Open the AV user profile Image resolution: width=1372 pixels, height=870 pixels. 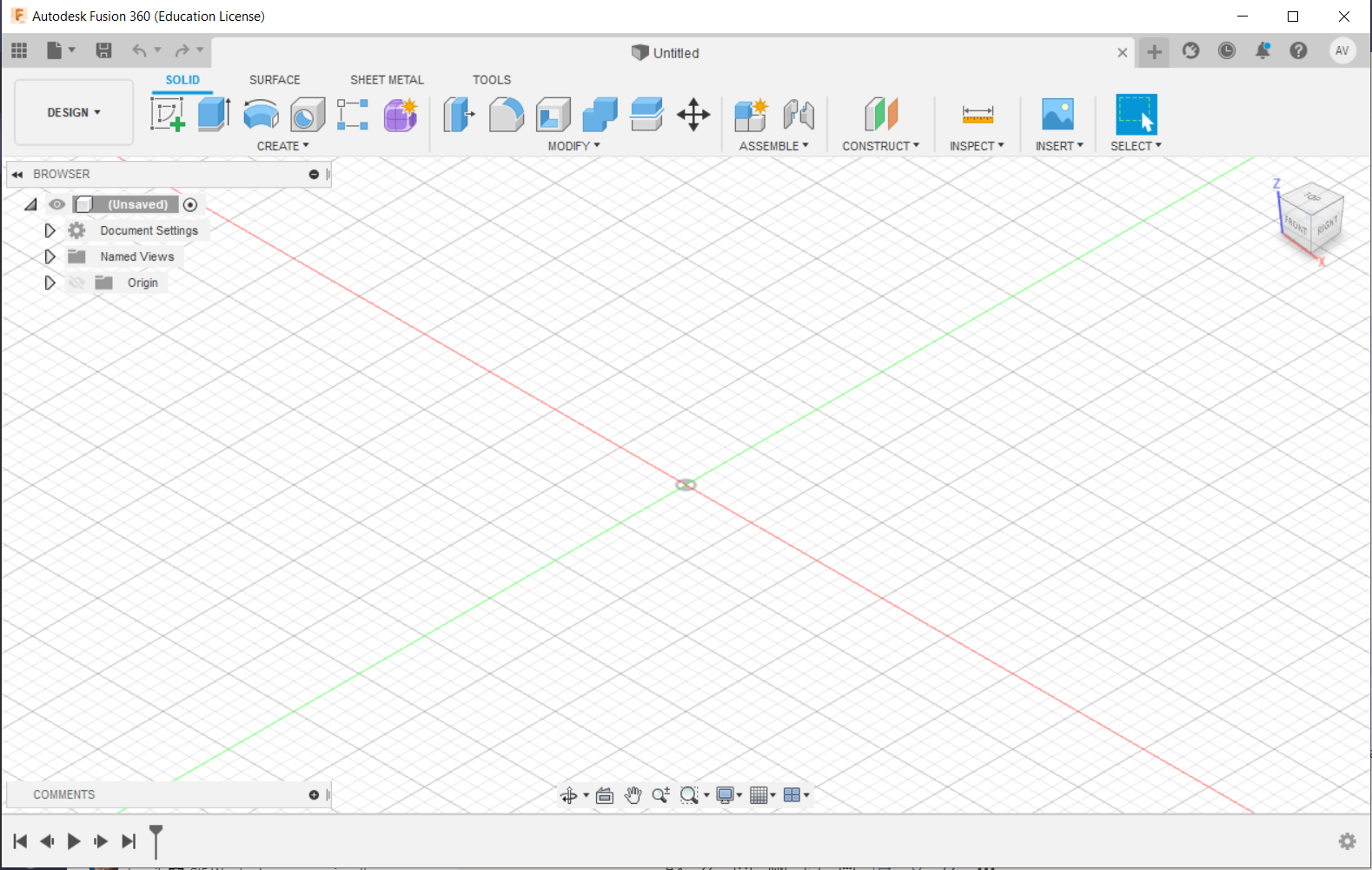click(1342, 50)
